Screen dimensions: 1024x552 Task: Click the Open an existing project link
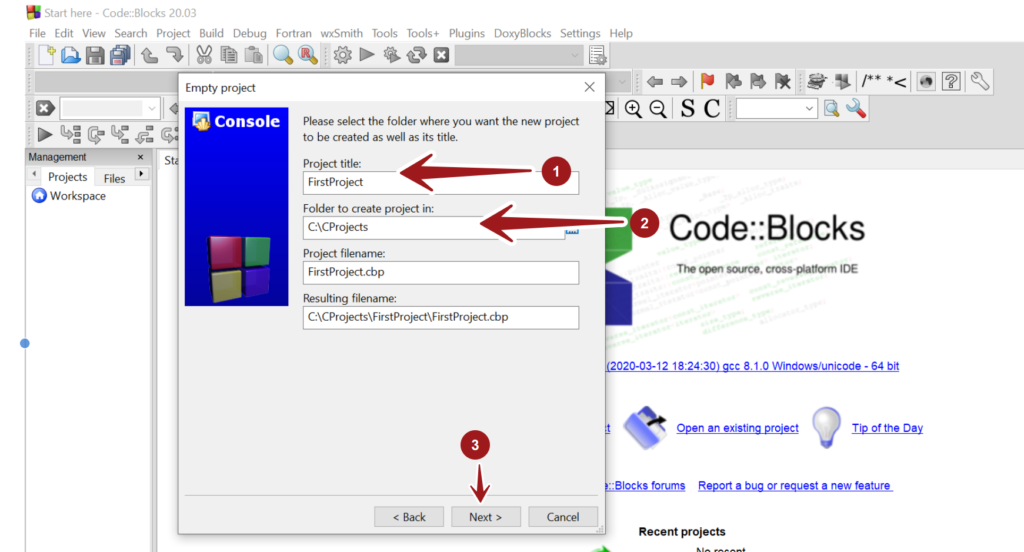(737, 428)
